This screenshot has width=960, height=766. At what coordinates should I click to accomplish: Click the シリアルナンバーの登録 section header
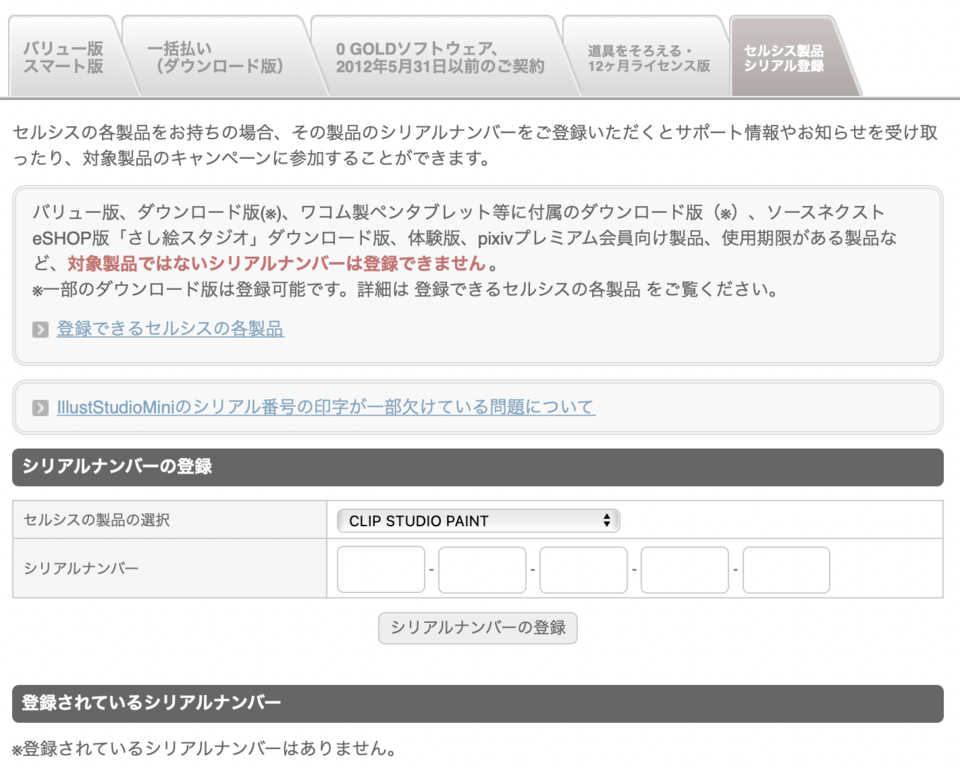pyautogui.click(x=478, y=467)
